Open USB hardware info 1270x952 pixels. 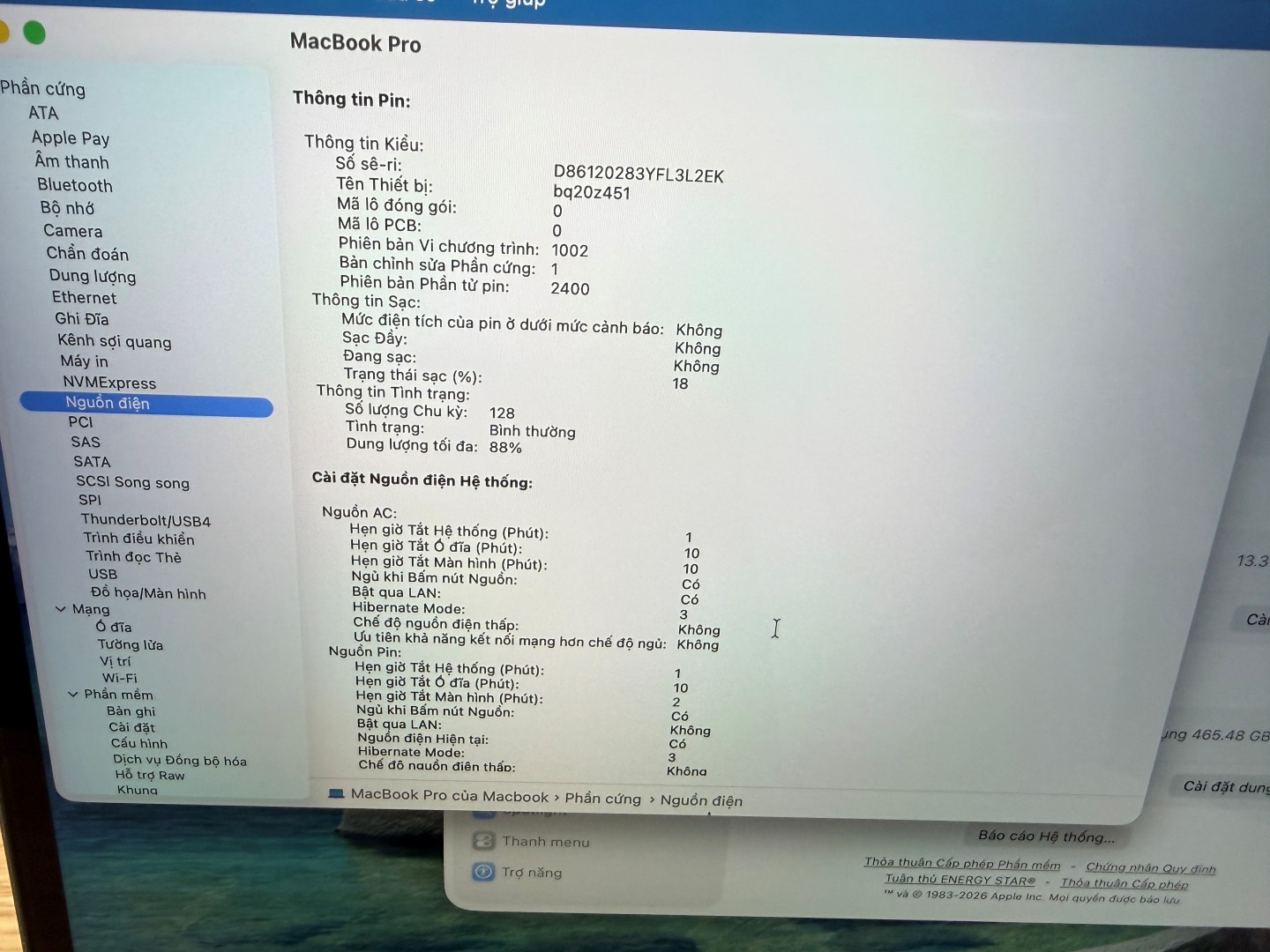point(102,574)
